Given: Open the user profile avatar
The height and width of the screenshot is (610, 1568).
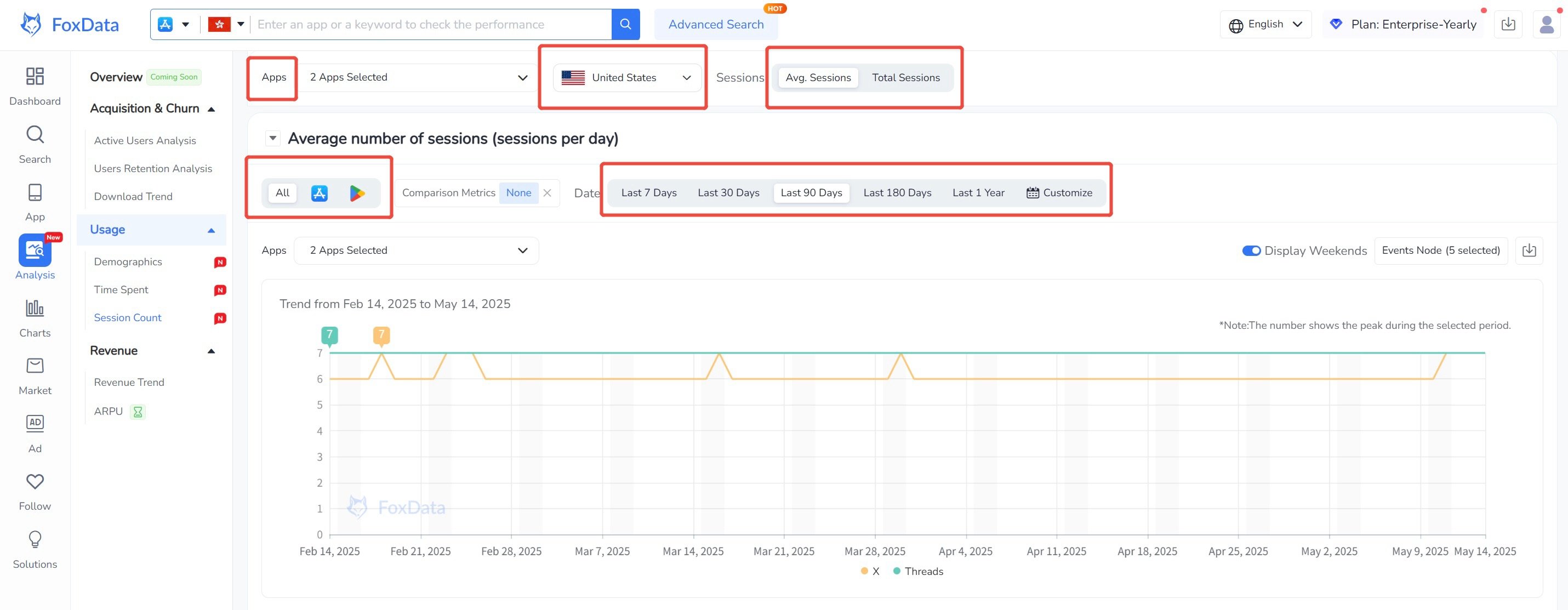Looking at the screenshot, I should pos(1546,24).
